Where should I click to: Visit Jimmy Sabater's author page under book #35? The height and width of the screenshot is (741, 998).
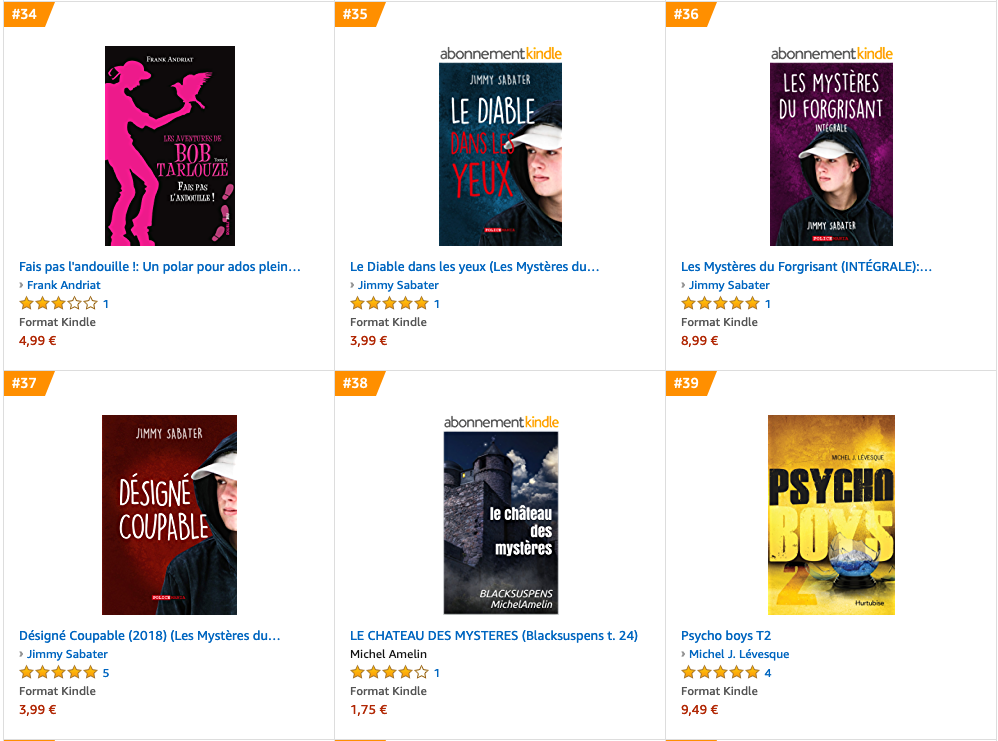(398, 285)
